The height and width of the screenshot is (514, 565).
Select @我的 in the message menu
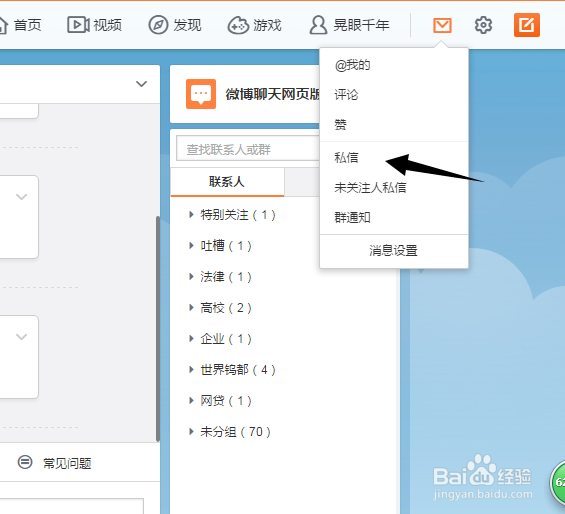point(394,65)
